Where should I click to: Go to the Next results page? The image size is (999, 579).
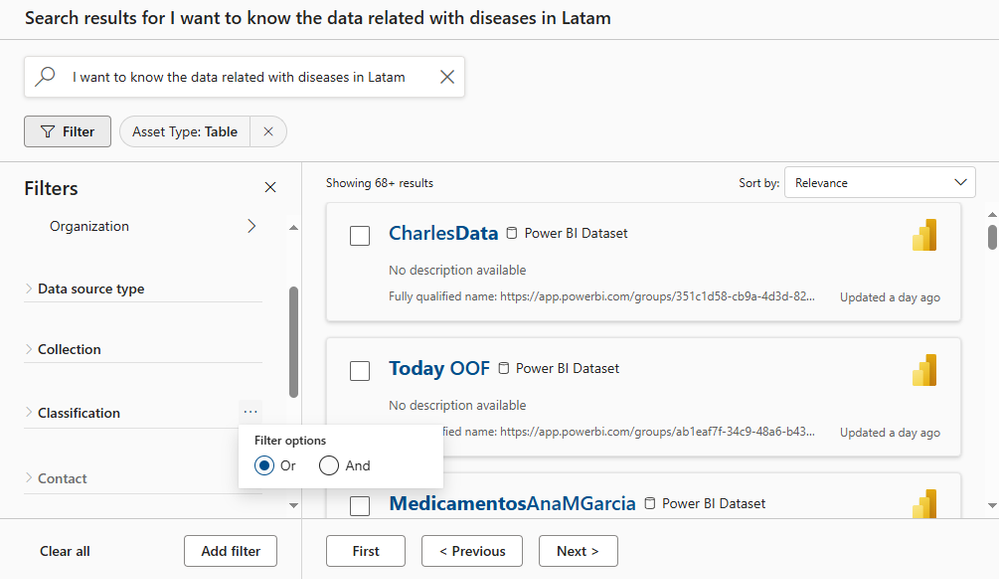coord(578,551)
